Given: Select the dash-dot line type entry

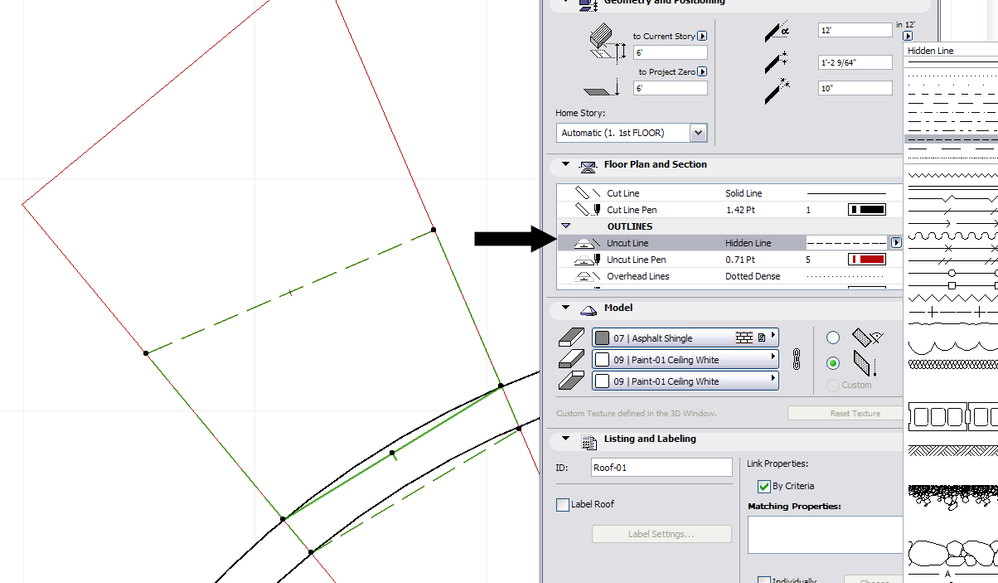Looking at the screenshot, I should click(951, 112).
